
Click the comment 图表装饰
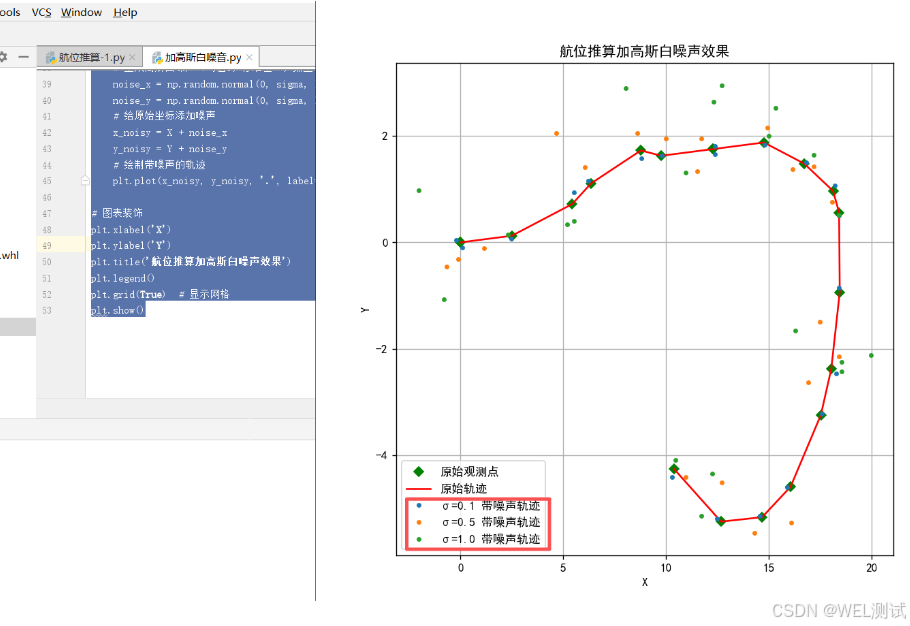117,213
